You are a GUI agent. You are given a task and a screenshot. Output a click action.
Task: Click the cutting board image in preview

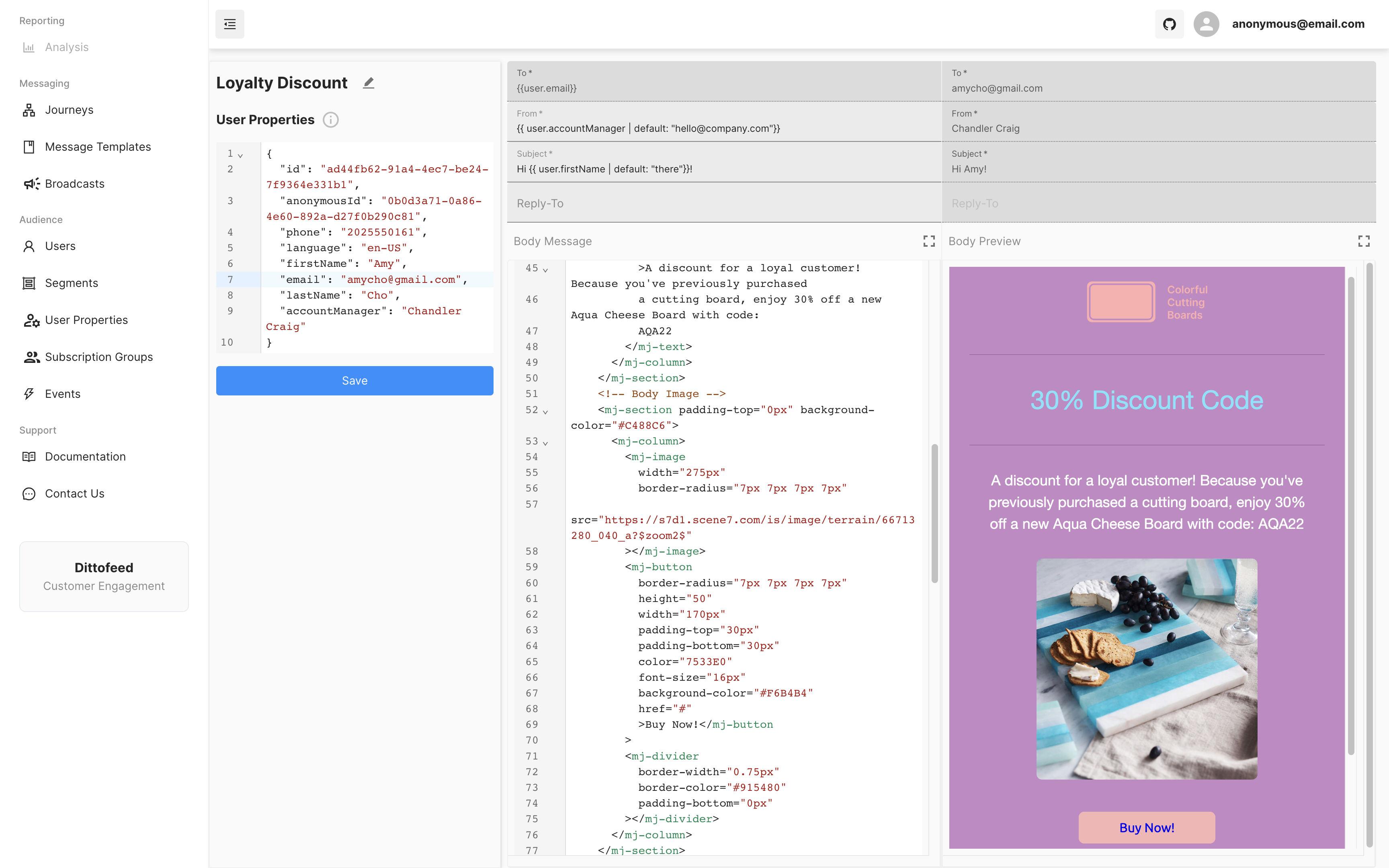tap(1146, 669)
